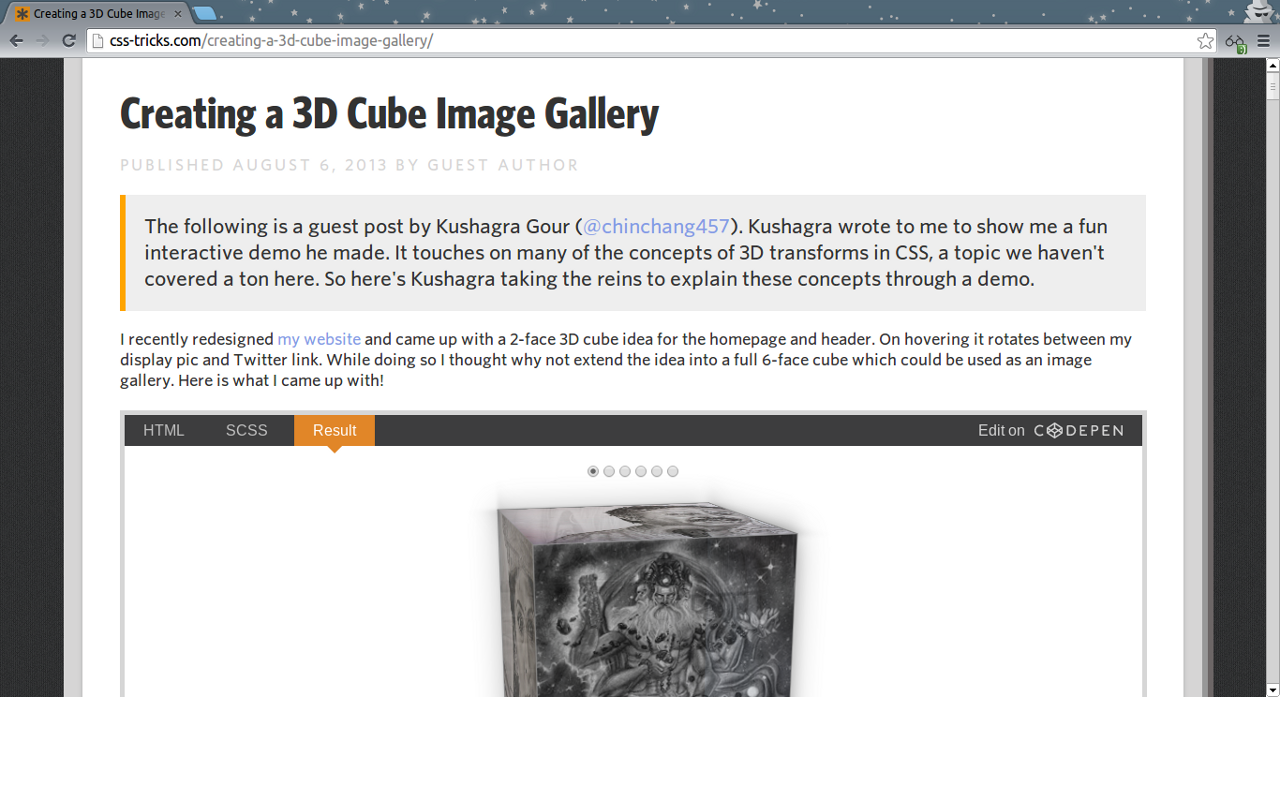This screenshot has width=1280, height=800.
Task: Click the incognito spy icon at top right
Action: click(x=1260, y=11)
